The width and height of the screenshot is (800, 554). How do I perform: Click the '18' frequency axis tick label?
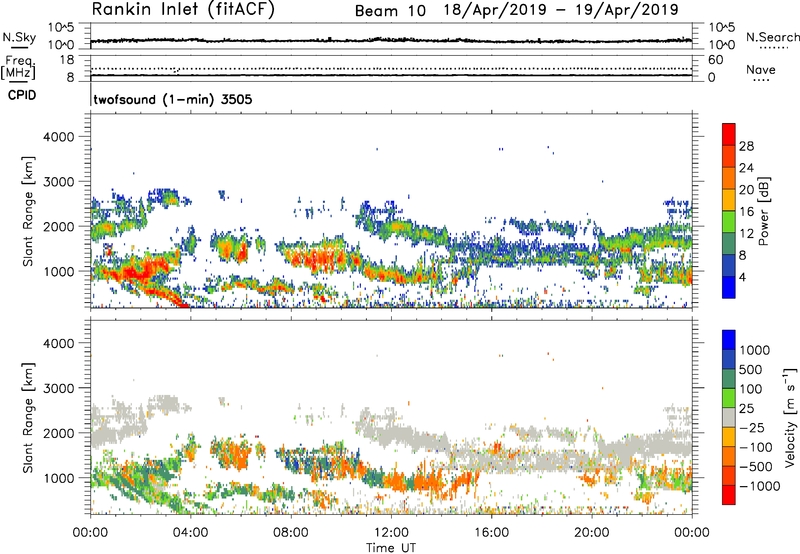point(67,60)
